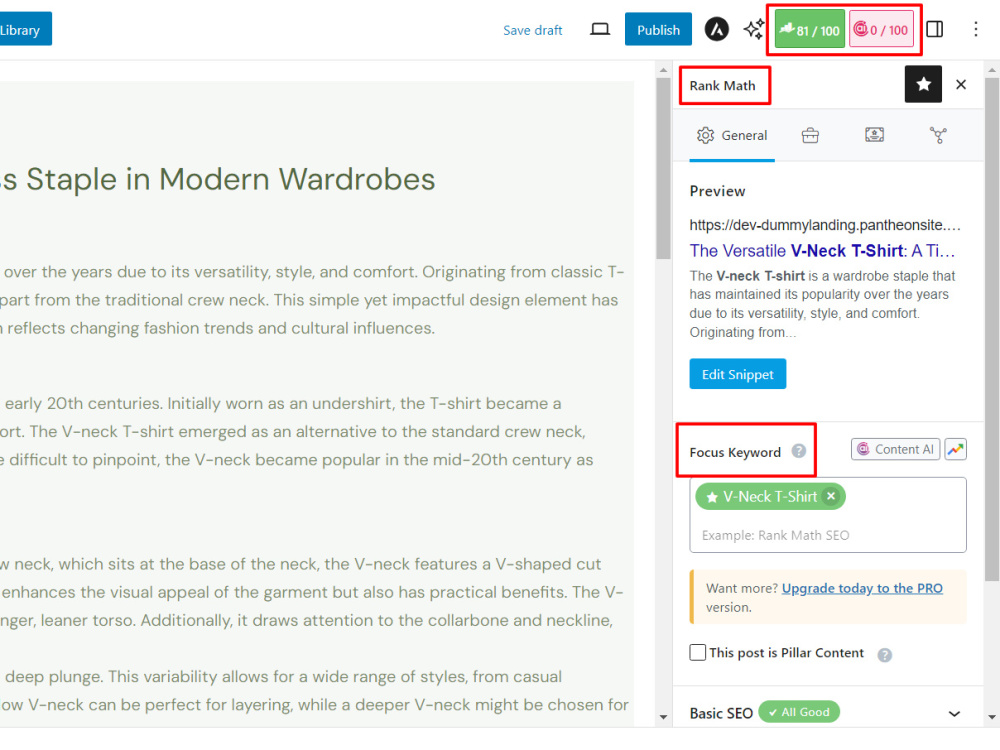Select the General tab
This screenshot has height=750, width=1000.
[x=732, y=135]
